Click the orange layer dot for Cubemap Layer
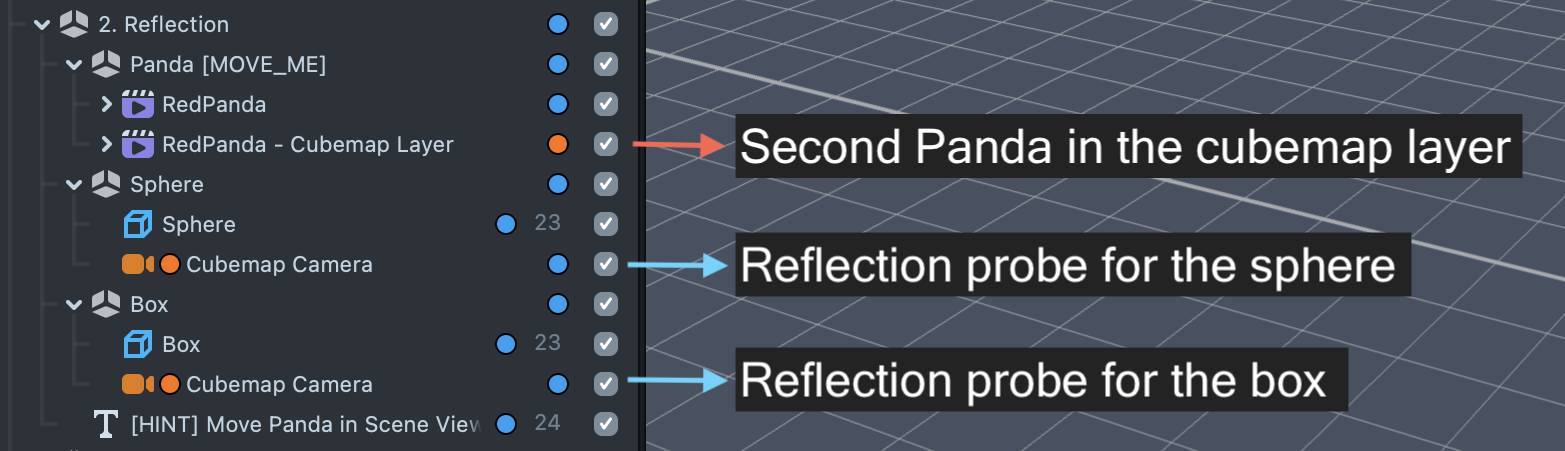The width and height of the screenshot is (1565, 451). pos(558,144)
